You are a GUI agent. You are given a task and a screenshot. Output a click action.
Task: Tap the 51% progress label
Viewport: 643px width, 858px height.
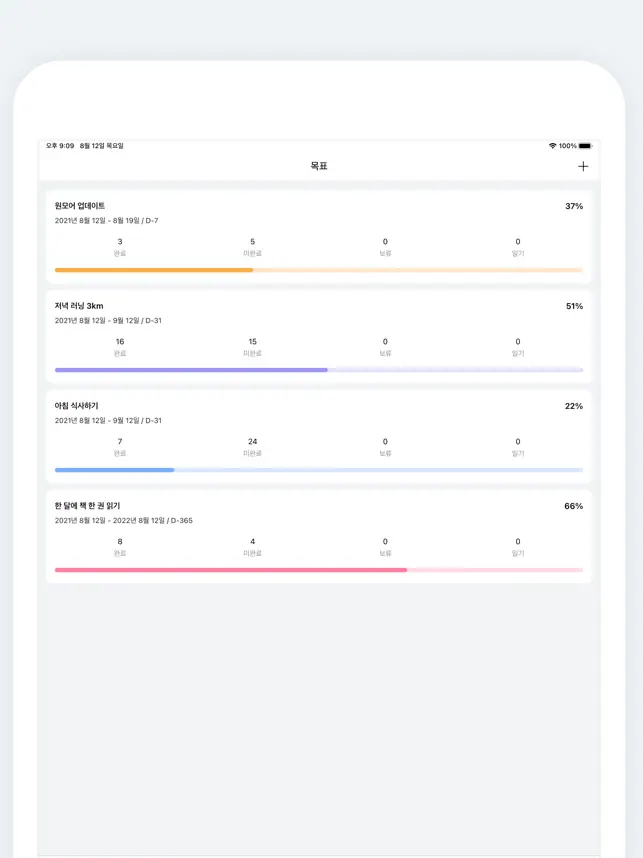coord(573,306)
